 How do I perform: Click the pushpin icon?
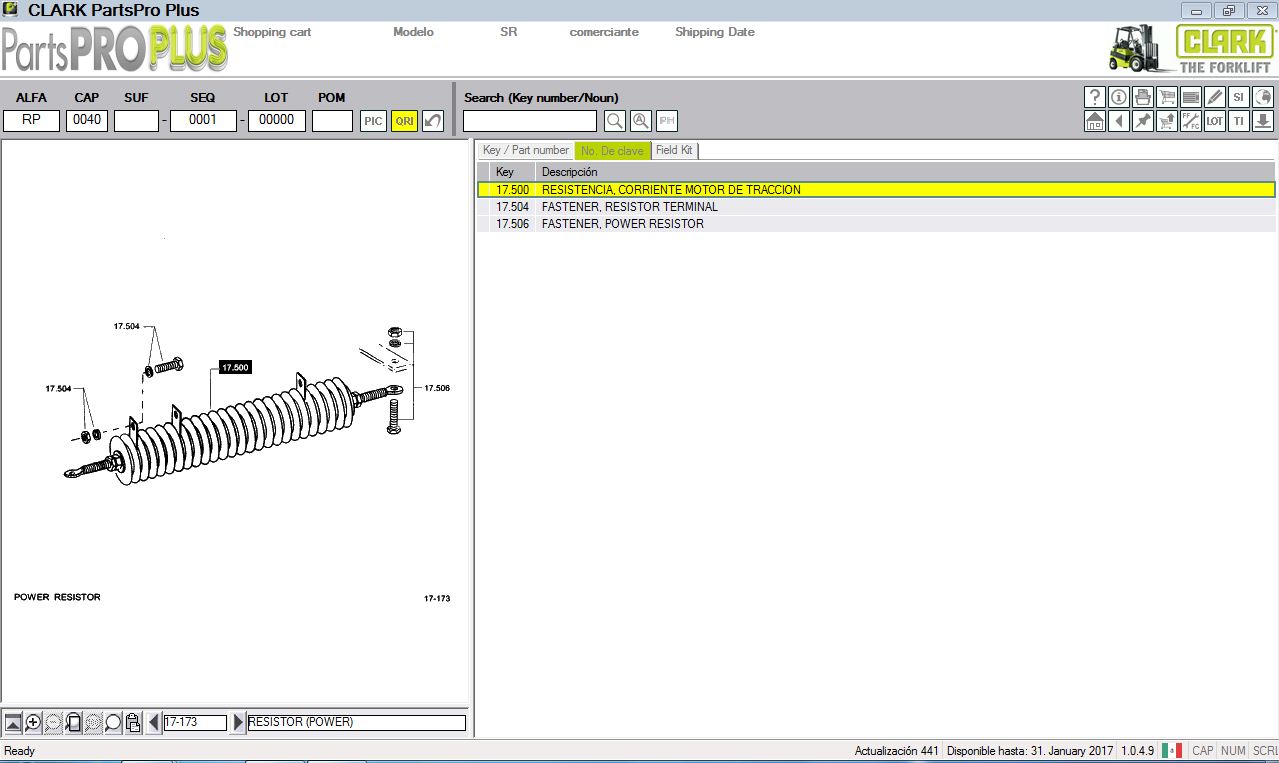click(x=1142, y=121)
